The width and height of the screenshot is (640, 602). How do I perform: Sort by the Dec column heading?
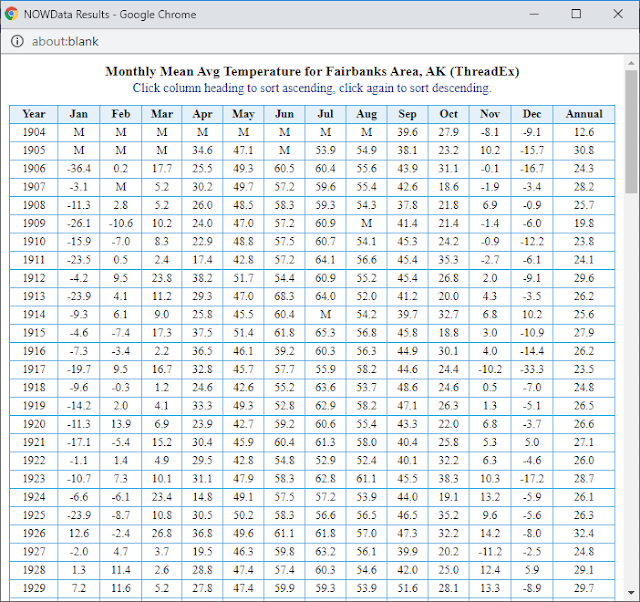532,114
